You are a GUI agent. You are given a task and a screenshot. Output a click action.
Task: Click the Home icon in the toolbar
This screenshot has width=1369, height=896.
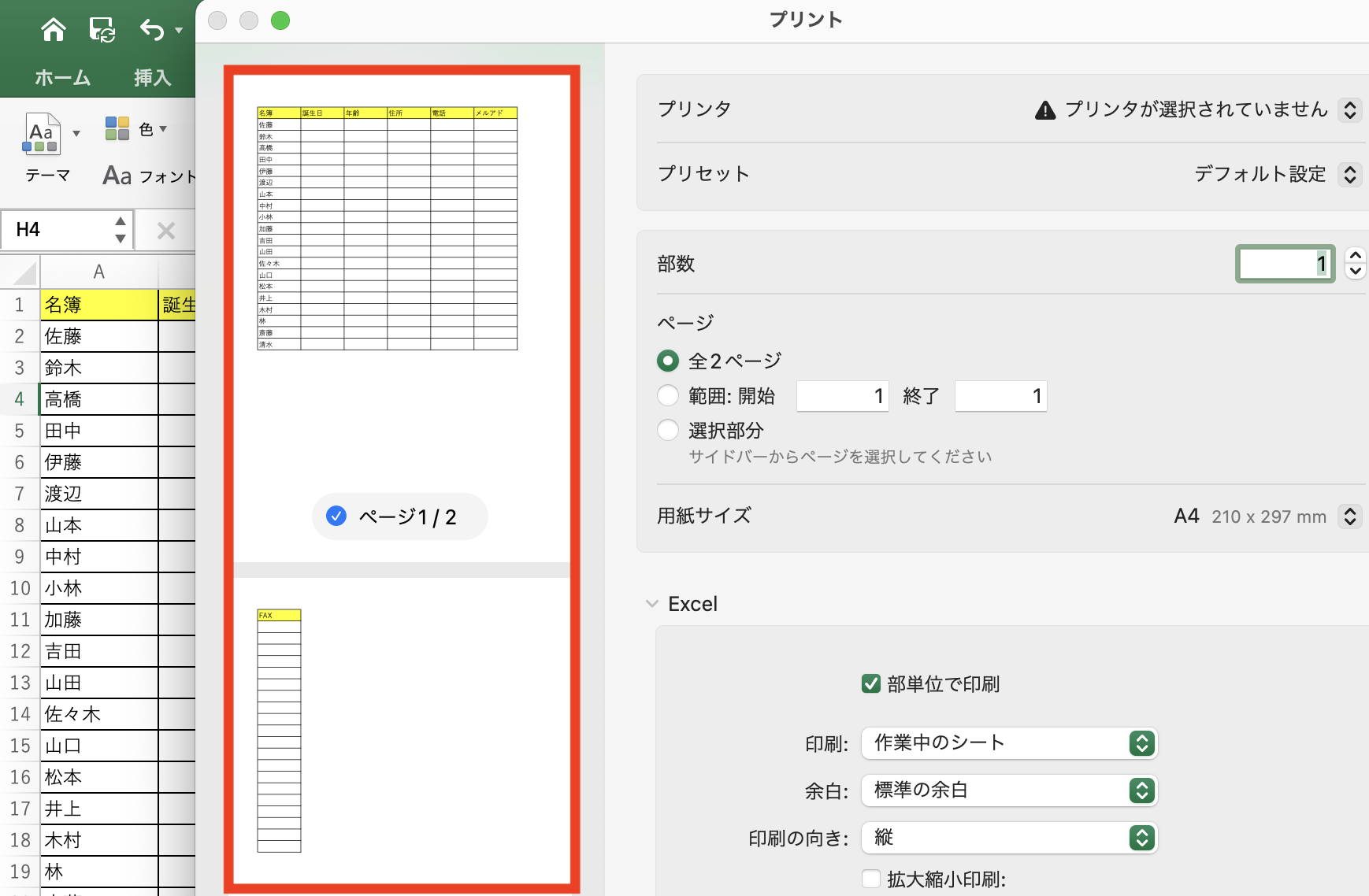point(53,29)
